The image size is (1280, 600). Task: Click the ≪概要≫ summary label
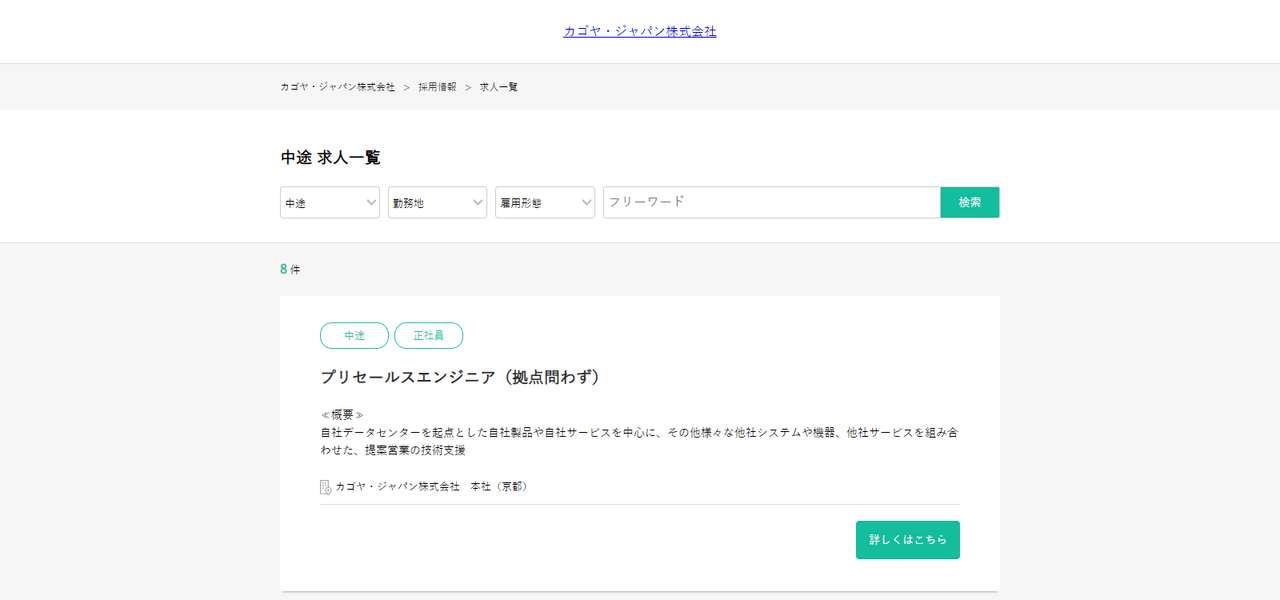tap(342, 414)
